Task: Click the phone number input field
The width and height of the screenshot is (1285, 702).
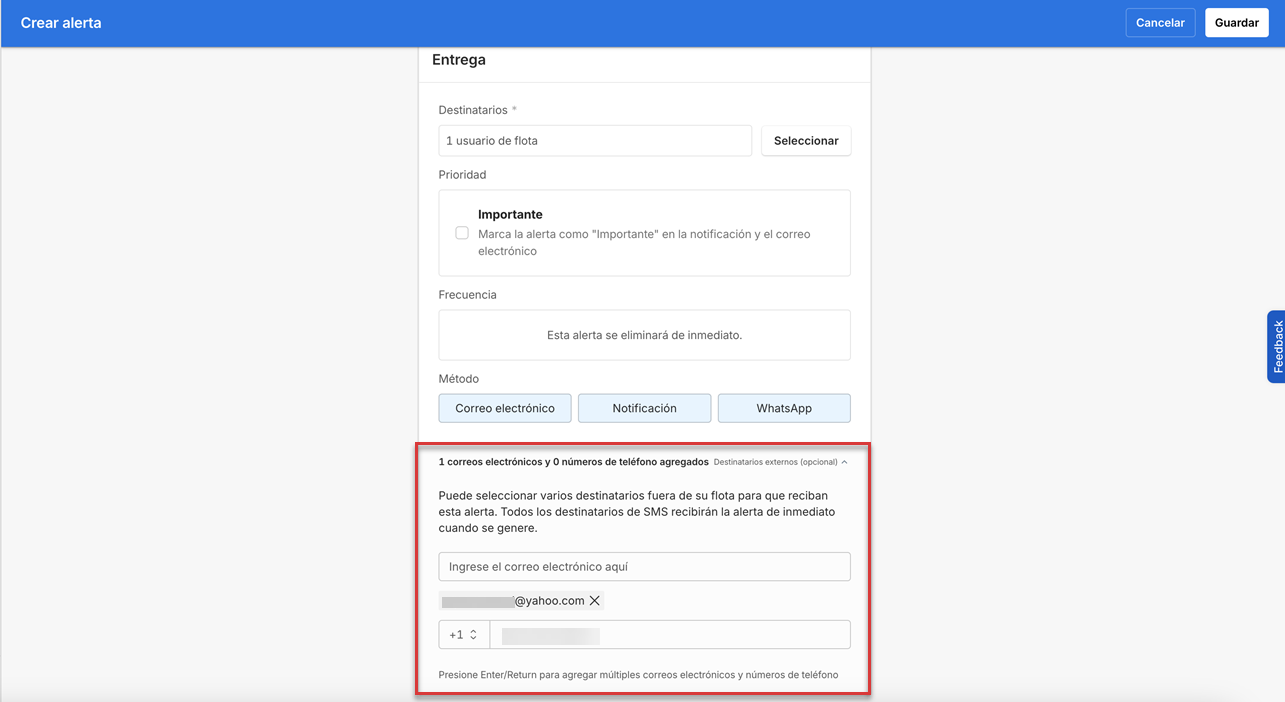Action: pyautogui.click(x=670, y=634)
